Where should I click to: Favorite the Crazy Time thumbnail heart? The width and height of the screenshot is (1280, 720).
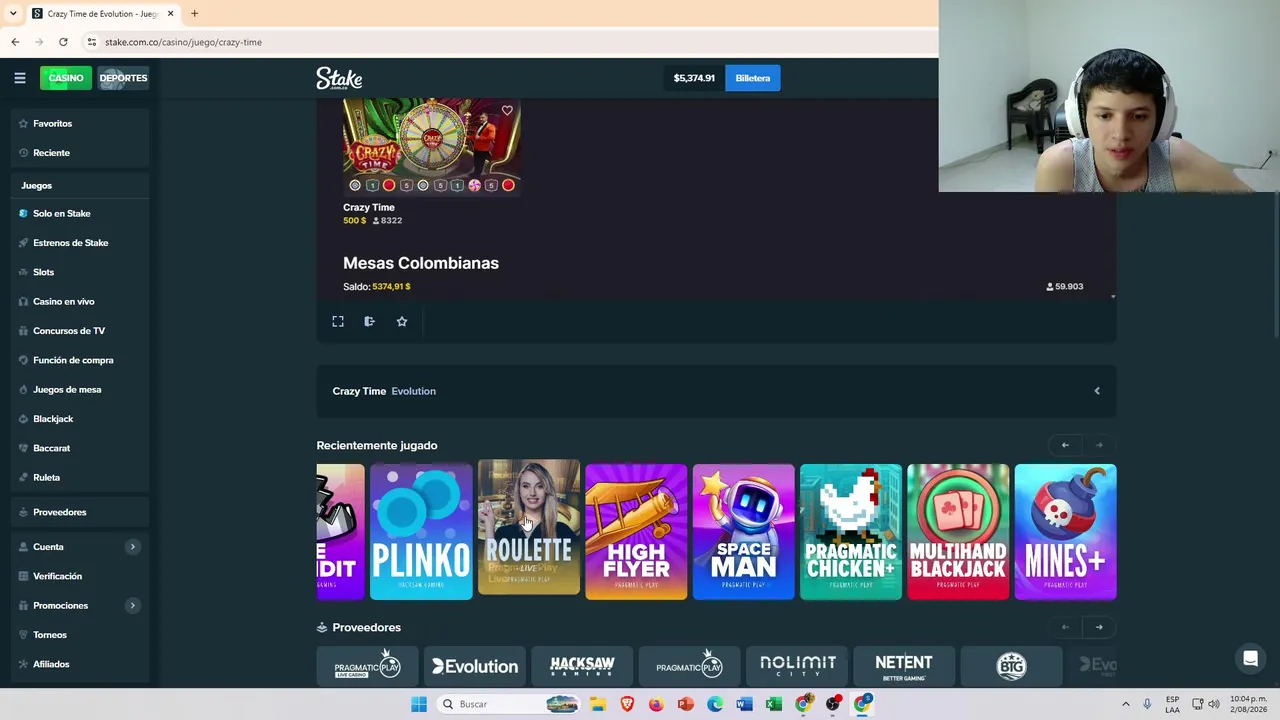click(507, 111)
